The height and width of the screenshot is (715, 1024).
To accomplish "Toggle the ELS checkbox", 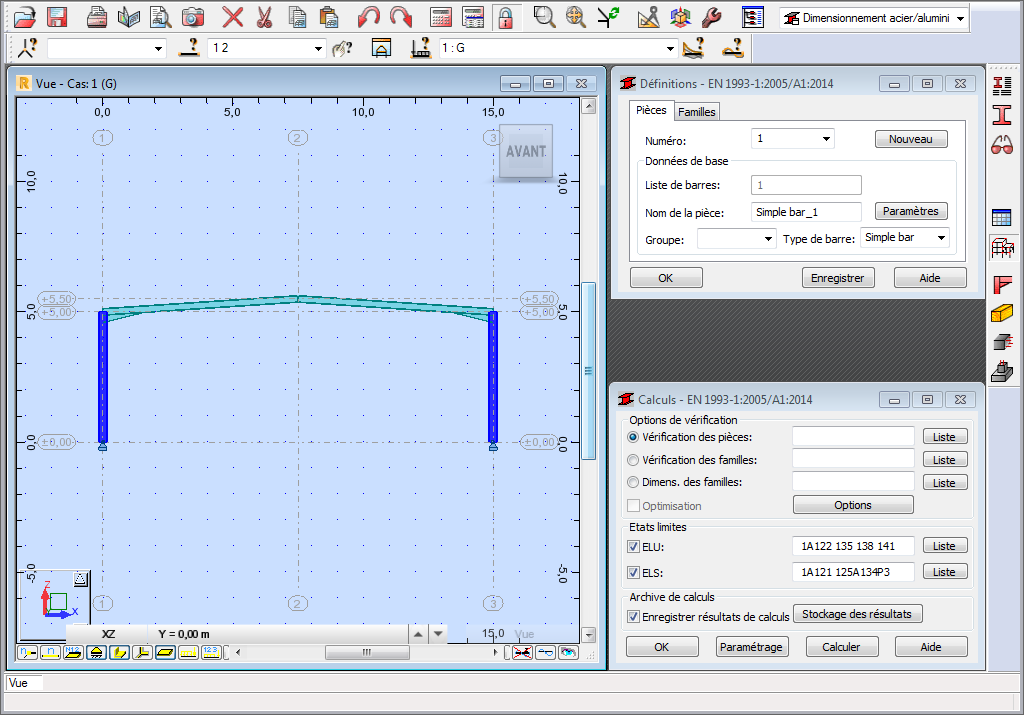I will (633, 573).
